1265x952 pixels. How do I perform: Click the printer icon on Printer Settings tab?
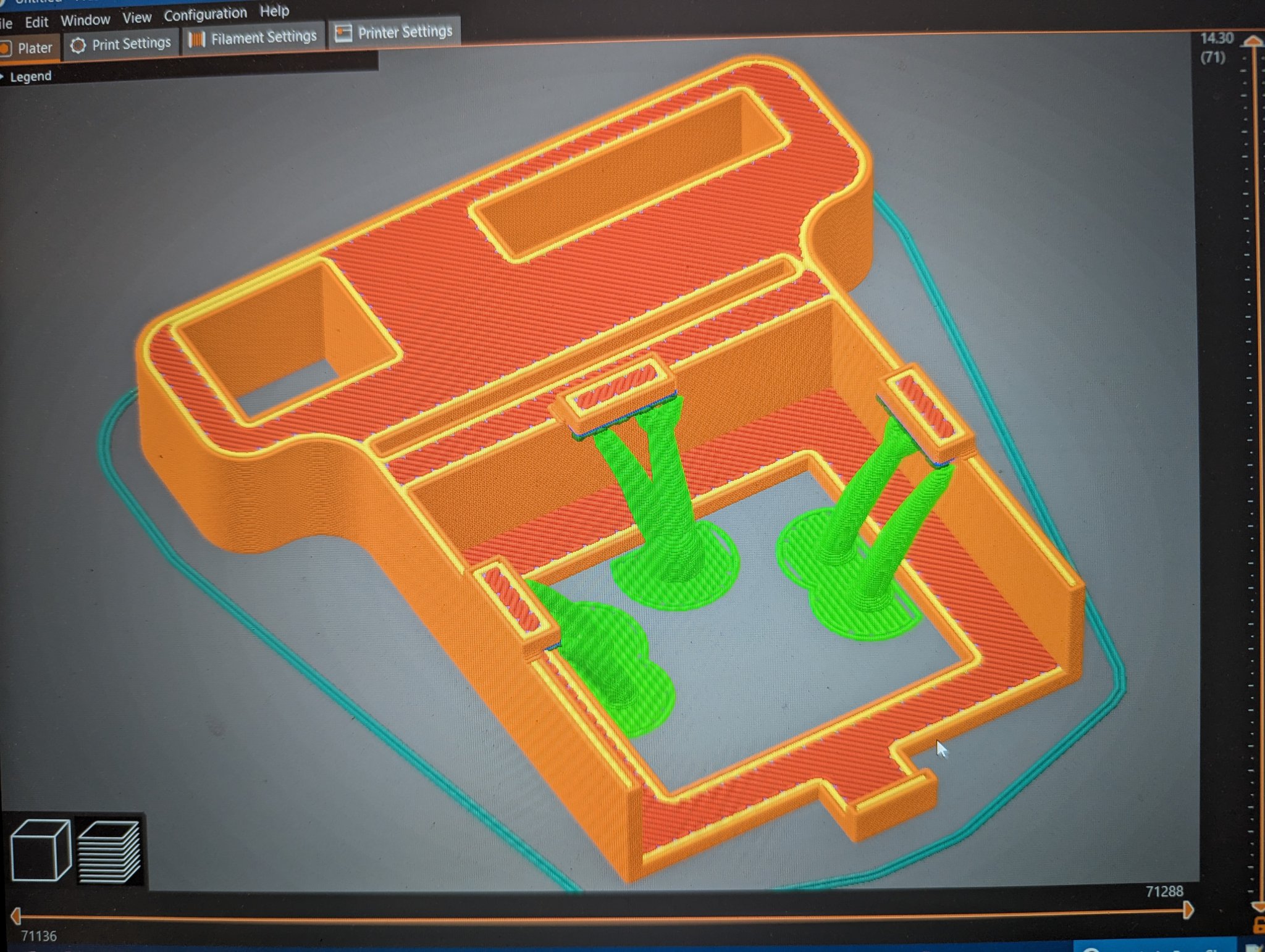(x=344, y=30)
